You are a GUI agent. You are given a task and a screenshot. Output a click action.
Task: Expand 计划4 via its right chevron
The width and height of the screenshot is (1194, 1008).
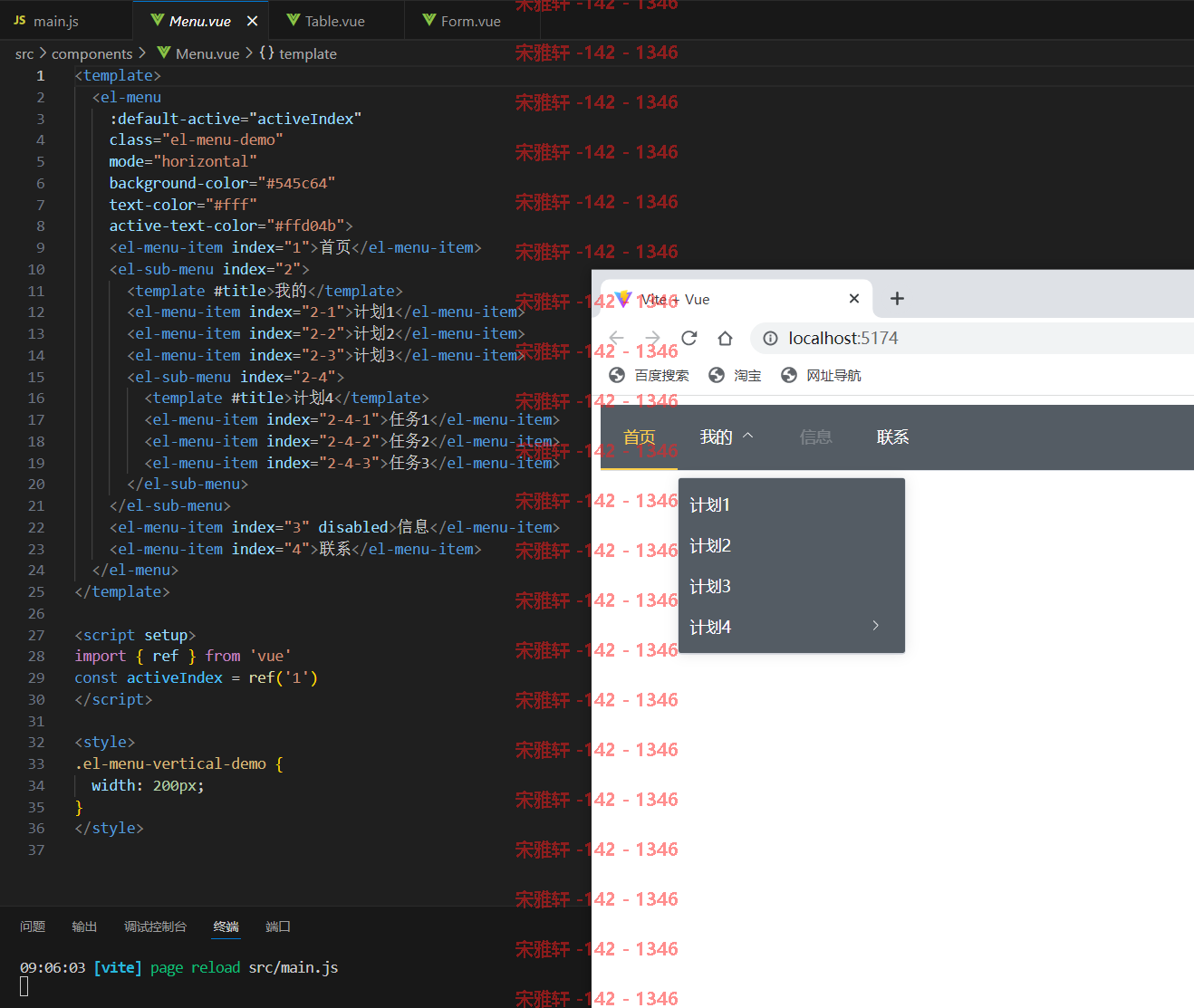875,626
